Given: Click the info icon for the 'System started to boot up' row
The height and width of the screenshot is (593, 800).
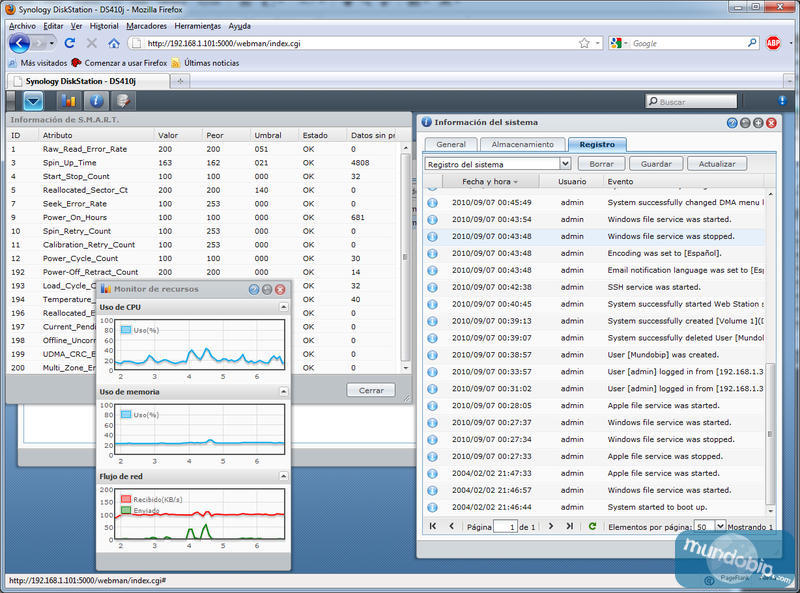Looking at the screenshot, I should click(x=433, y=507).
